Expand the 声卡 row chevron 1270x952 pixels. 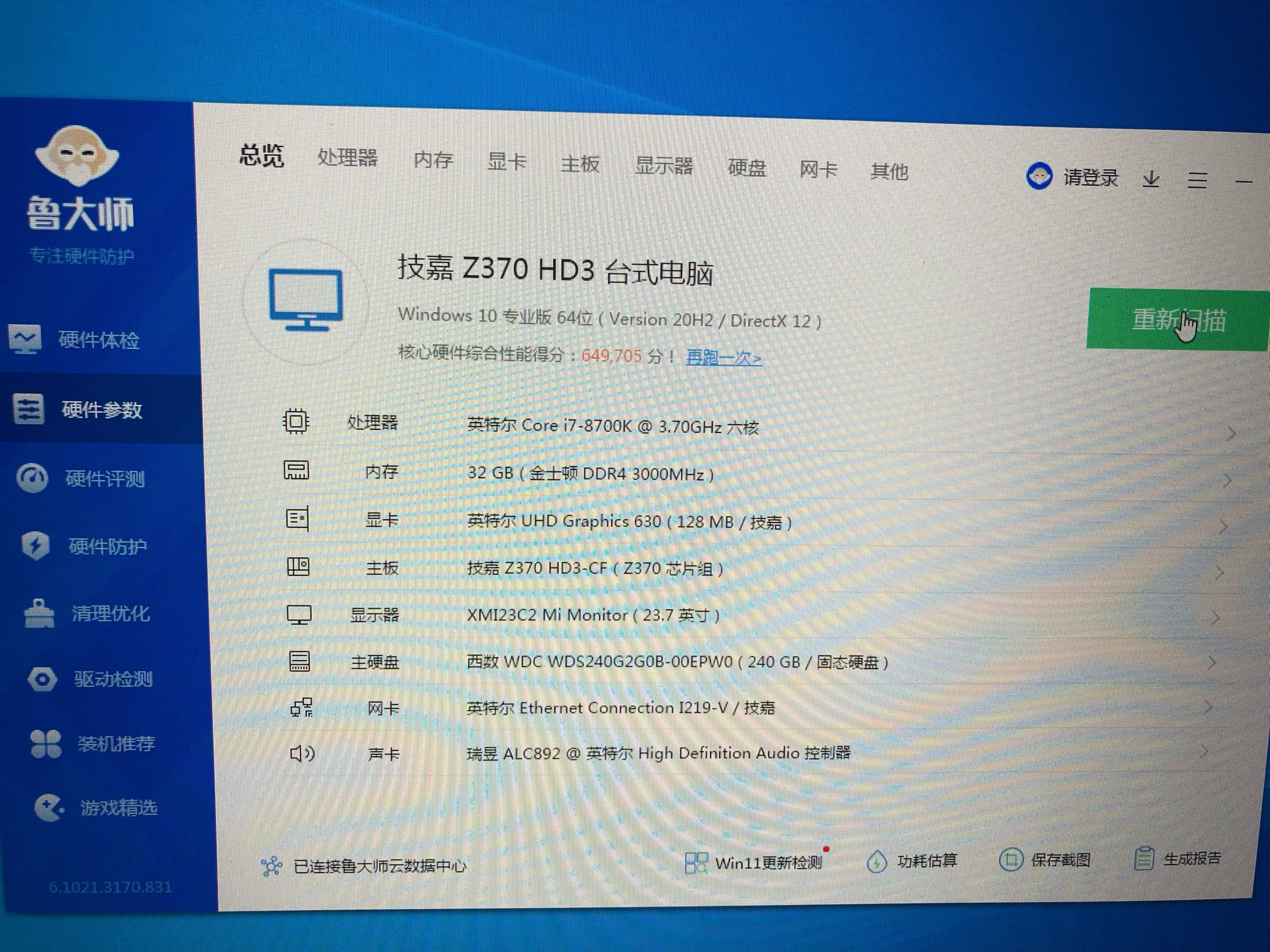pos(1204,751)
